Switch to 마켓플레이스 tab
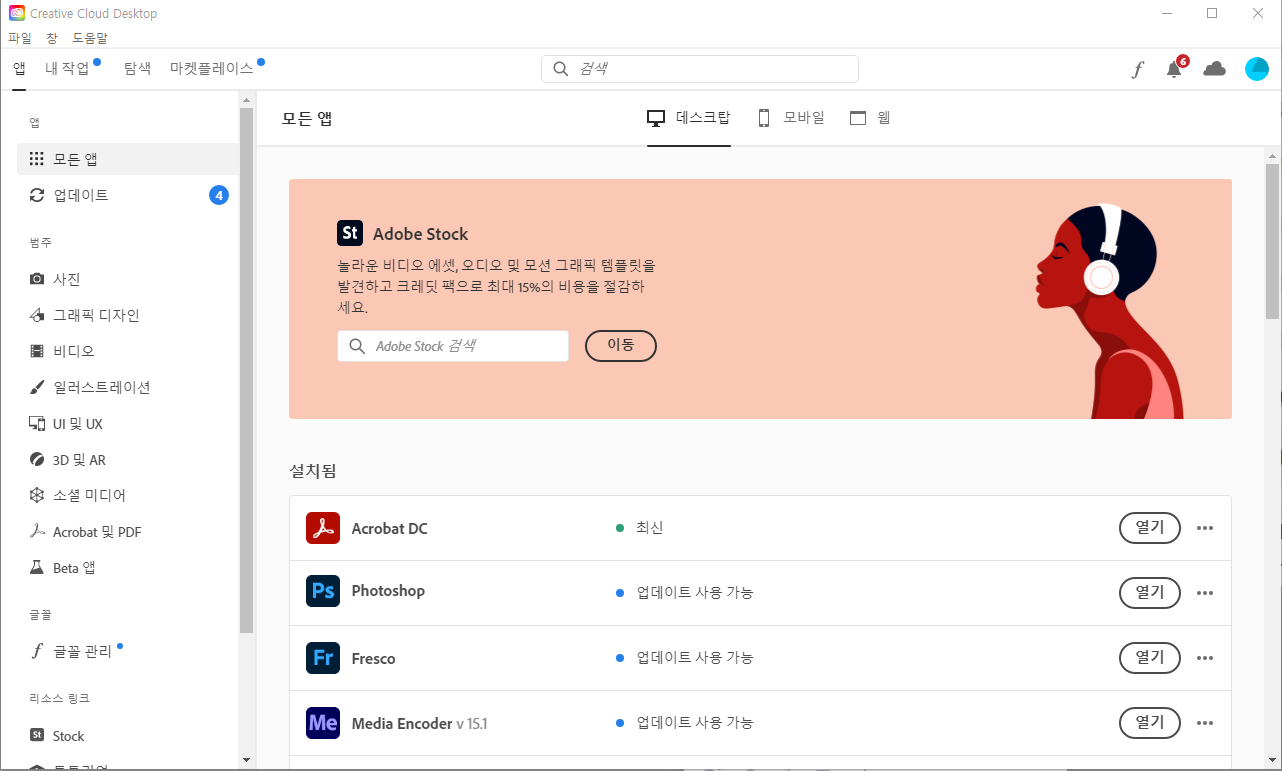 [212, 68]
